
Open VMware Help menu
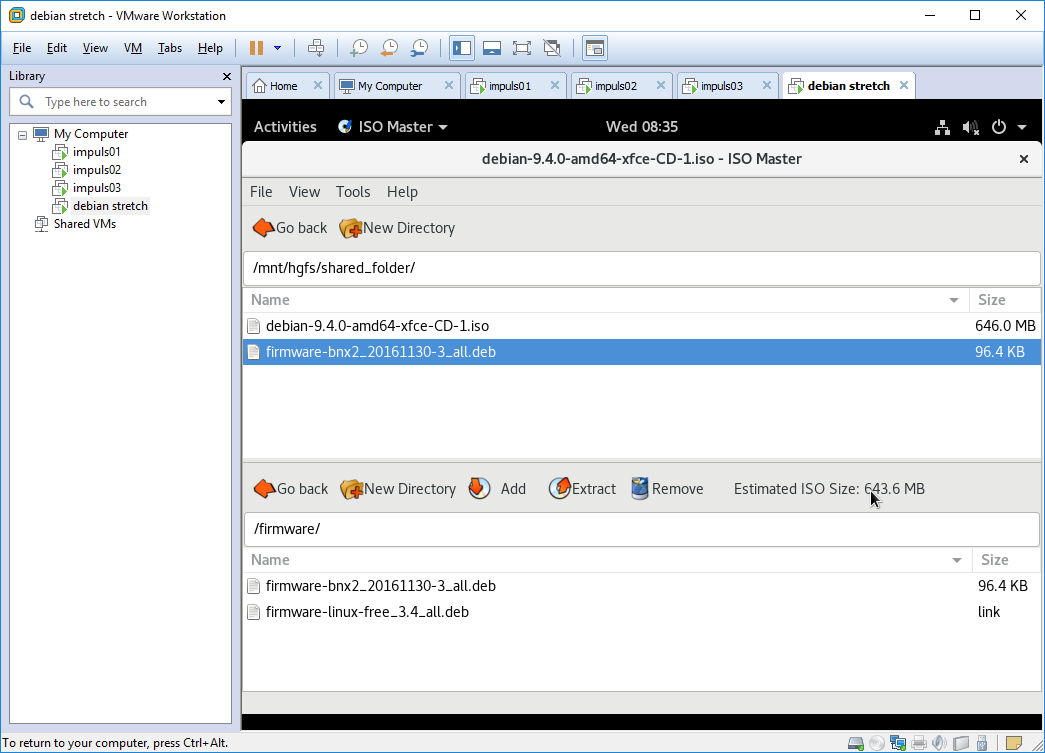pyautogui.click(x=210, y=48)
